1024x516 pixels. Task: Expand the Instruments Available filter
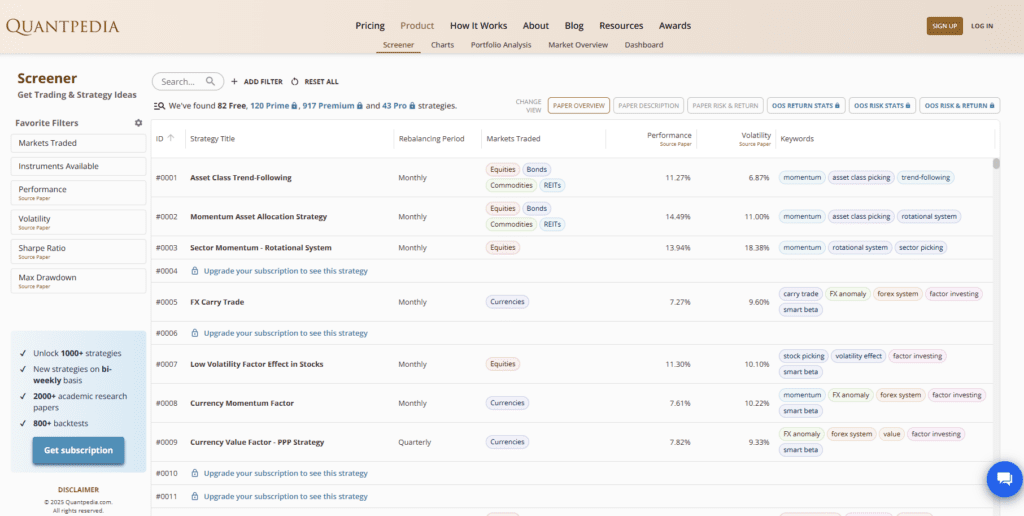click(78, 167)
